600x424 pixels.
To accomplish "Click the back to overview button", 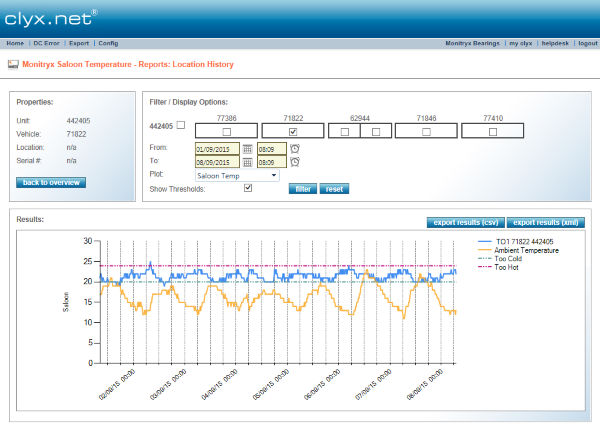I will point(51,183).
